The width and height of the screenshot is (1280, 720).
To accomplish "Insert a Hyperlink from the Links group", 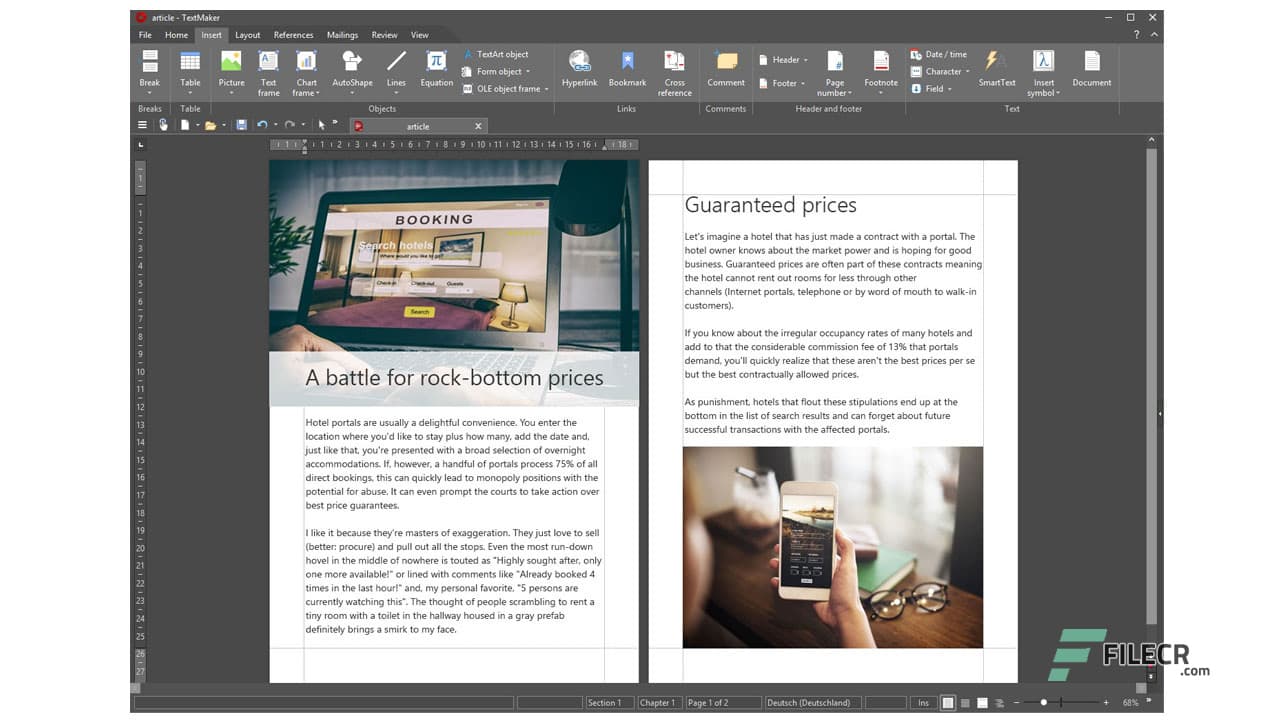I will [579, 68].
